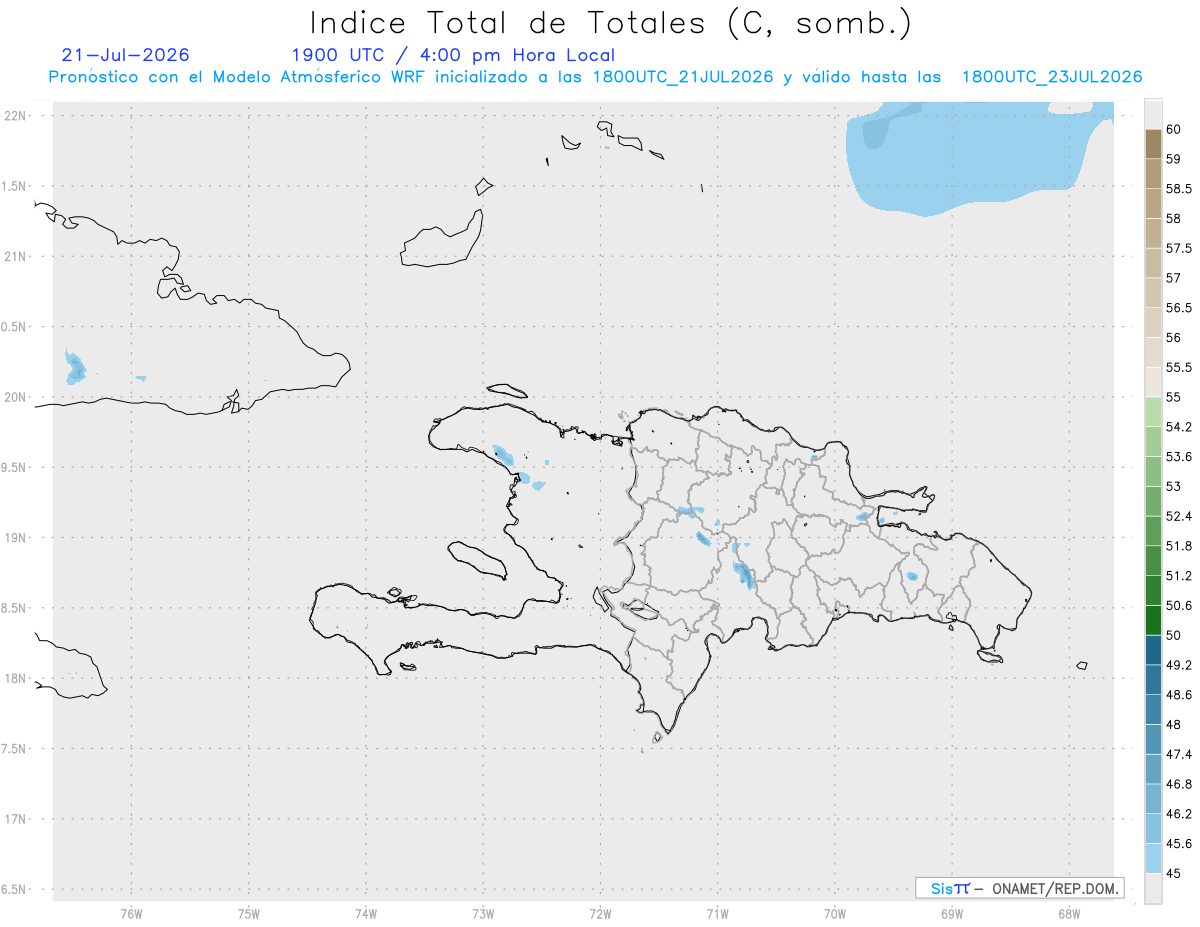Click the latitude label '22N'
This screenshot has height=927, width=1200.
tap(16, 115)
